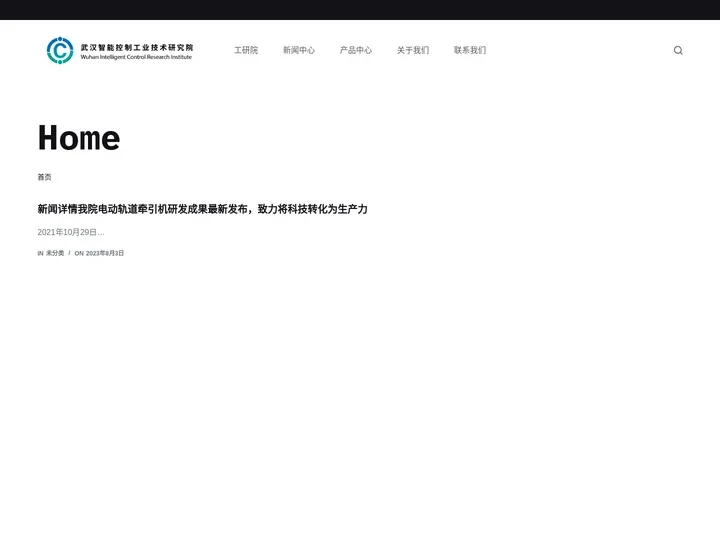Open the 工研院 menu item
This screenshot has width=720, height=540.
[x=246, y=51]
